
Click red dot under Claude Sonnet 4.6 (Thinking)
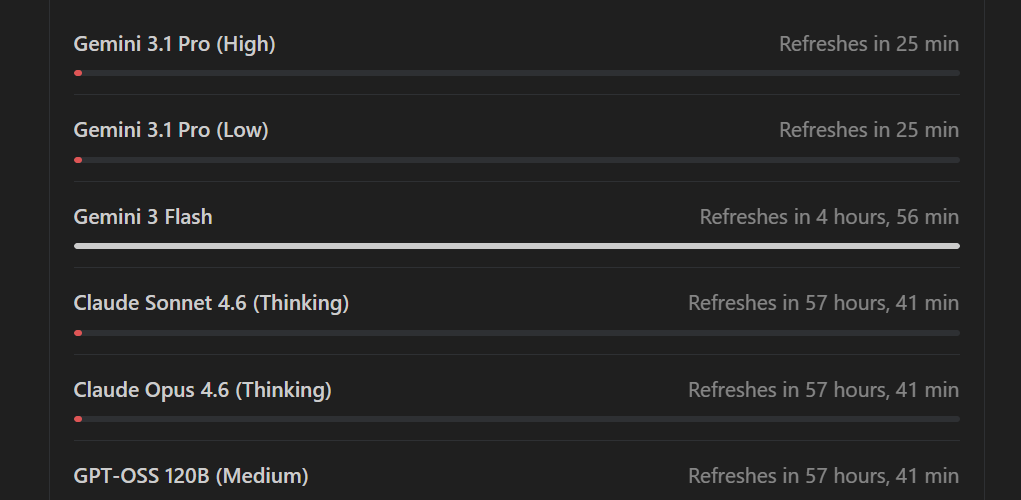[78, 333]
